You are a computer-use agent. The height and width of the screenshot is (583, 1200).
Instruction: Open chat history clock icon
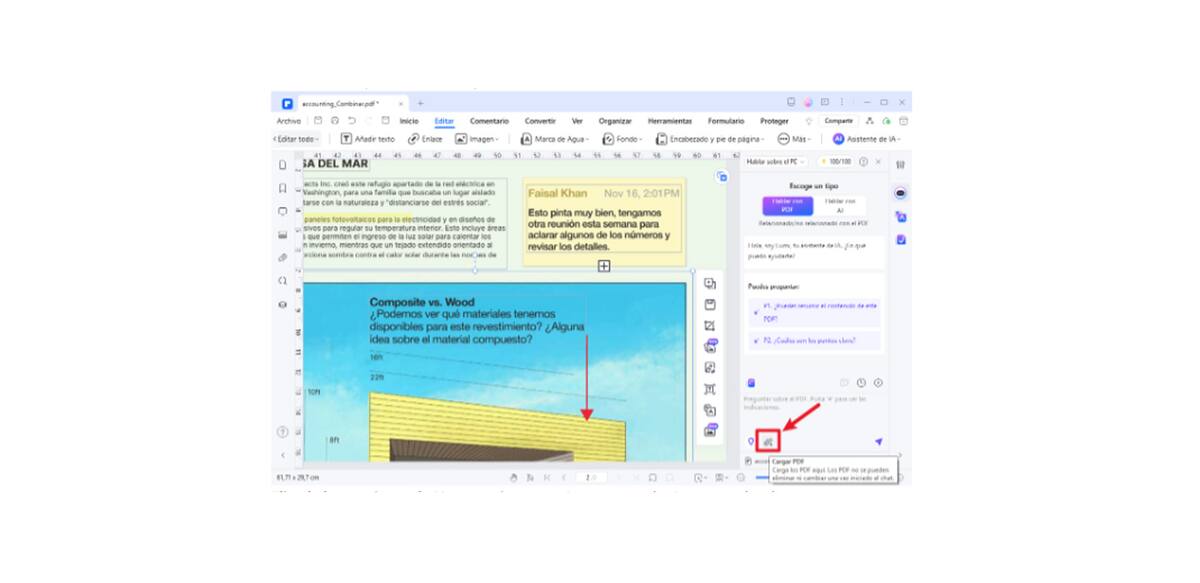tap(861, 383)
